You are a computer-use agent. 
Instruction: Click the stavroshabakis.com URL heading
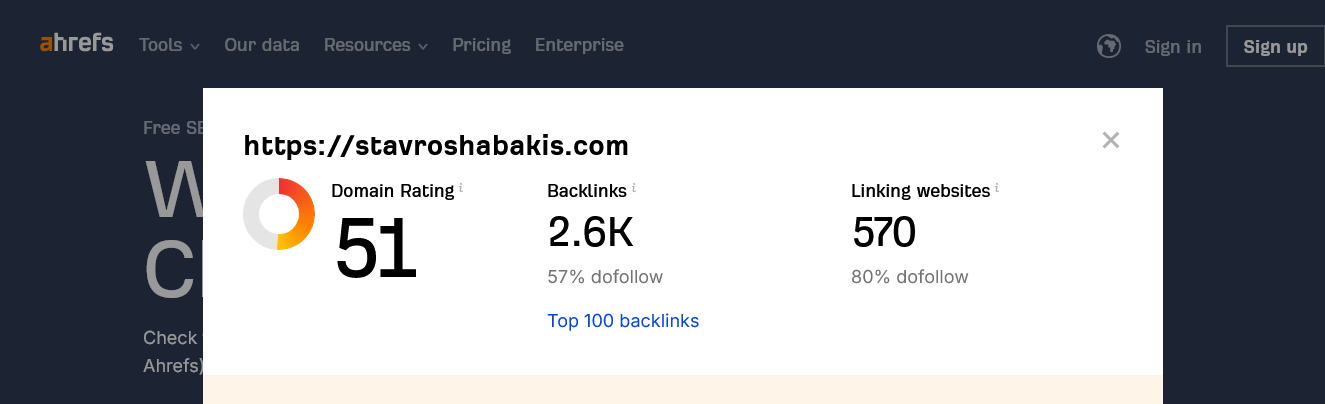click(x=436, y=146)
